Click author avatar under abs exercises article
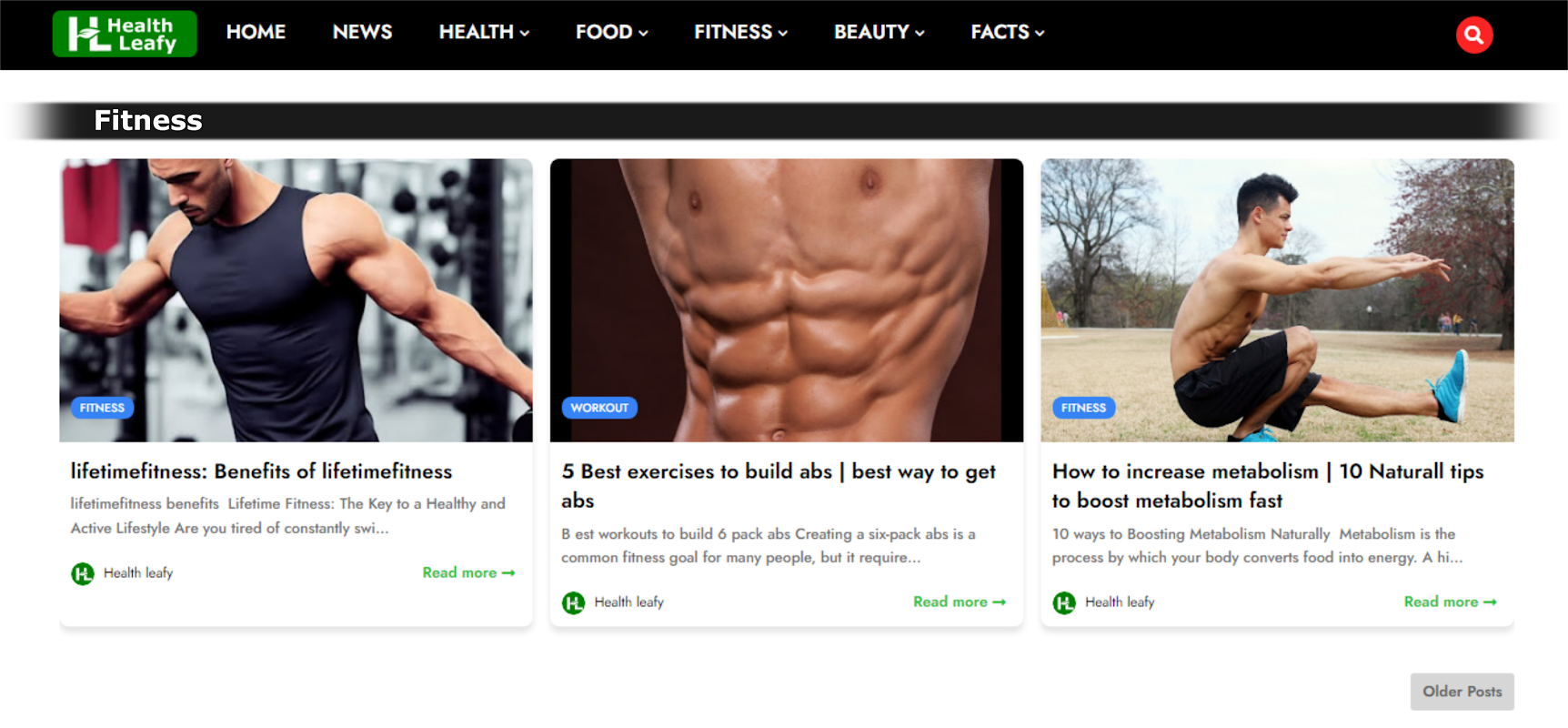Screen dimensions: 1568x728 pos(573,602)
